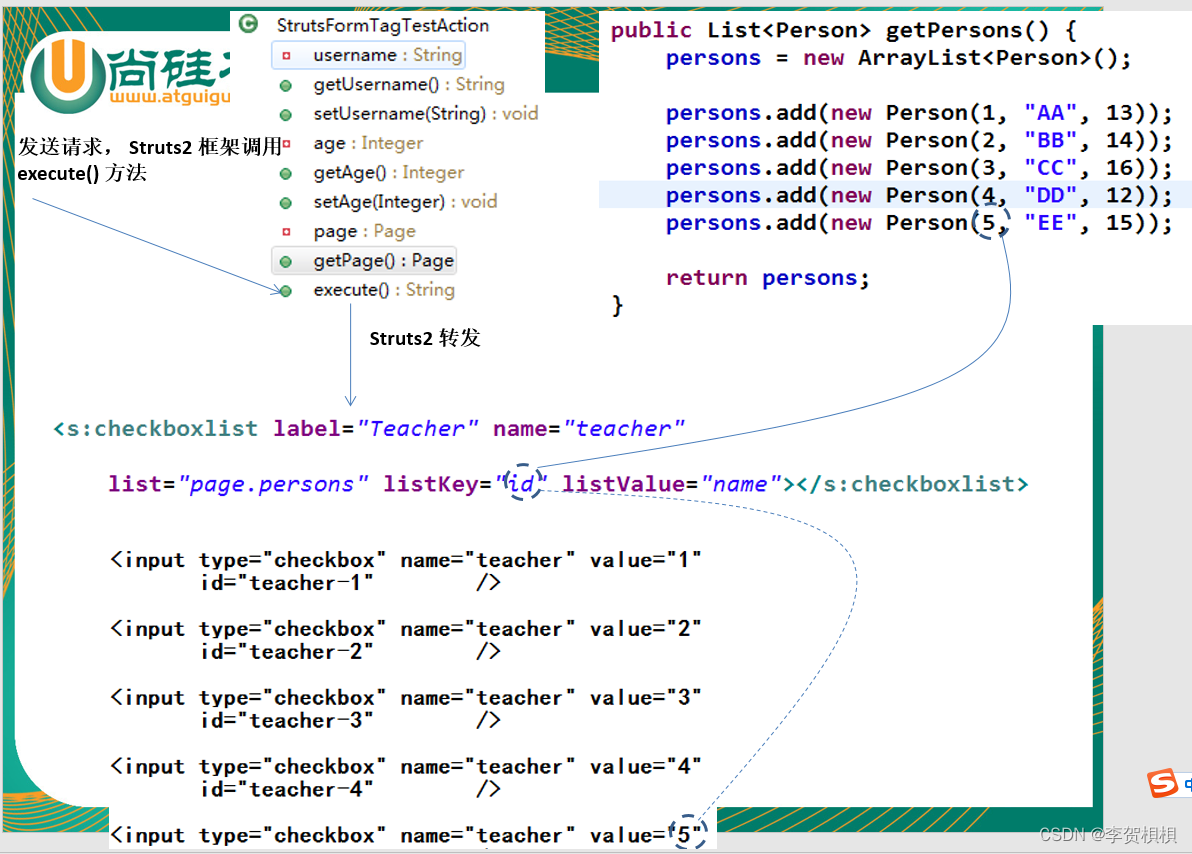Click the red field icon beside username
Image resolution: width=1192 pixels, height=854 pixels.
[x=287, y=56]
